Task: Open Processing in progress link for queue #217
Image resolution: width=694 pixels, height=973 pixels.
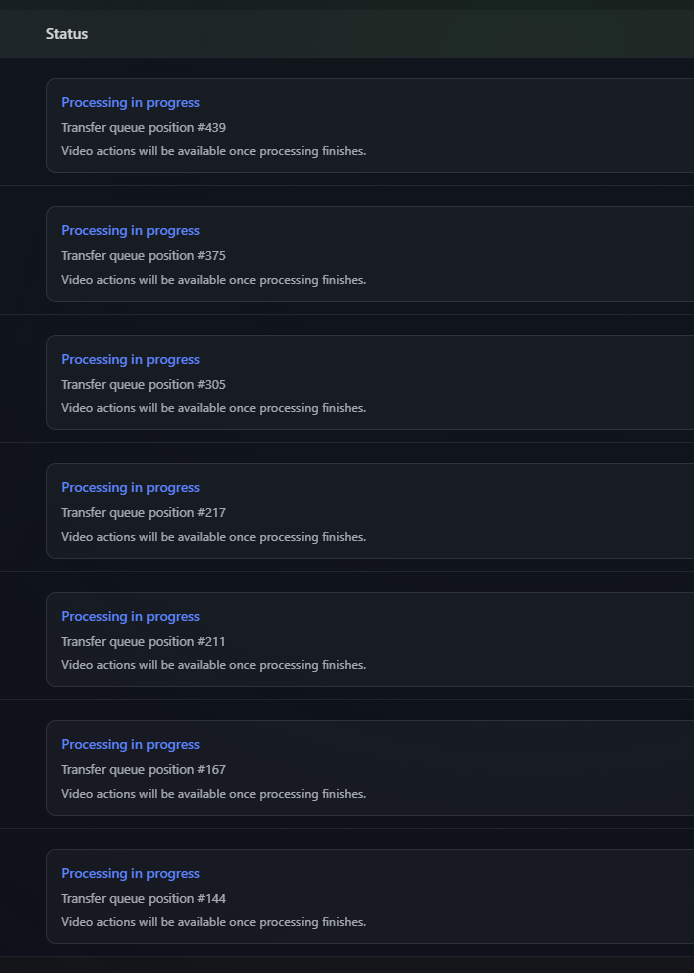Action: tap(130, 487)
